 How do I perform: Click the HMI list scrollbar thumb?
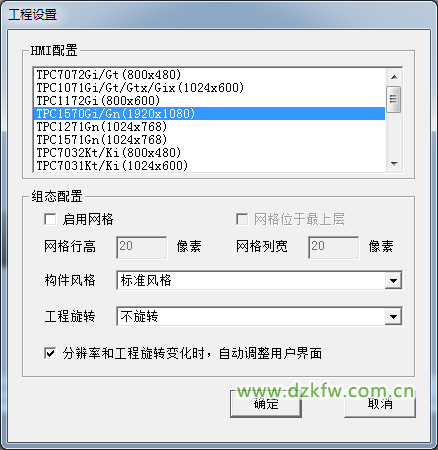(x=394, y=99)
